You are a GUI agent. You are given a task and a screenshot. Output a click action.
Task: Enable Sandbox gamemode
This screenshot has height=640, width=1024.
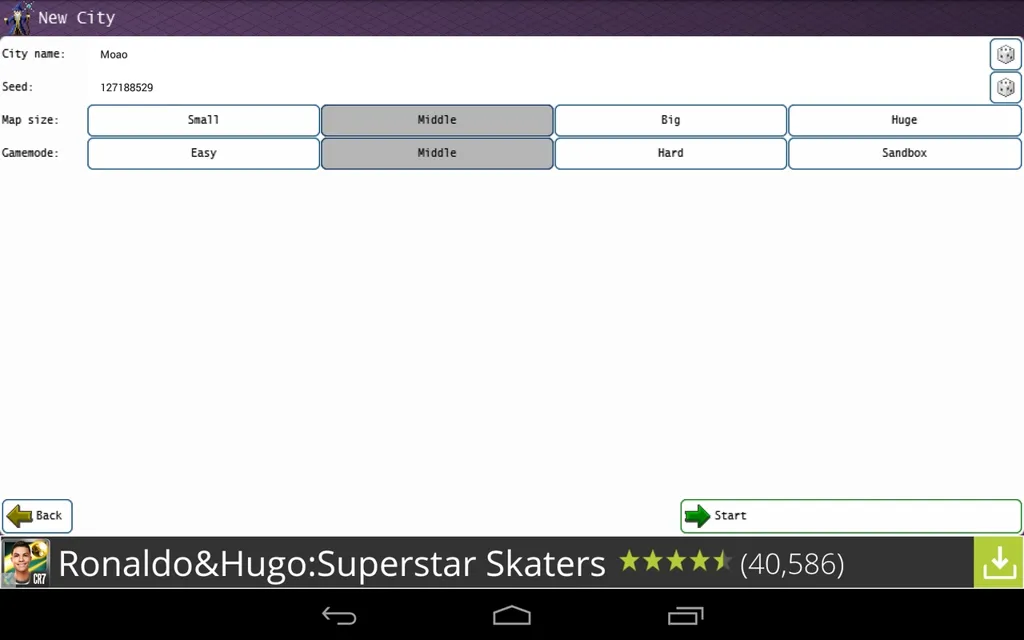(x=904, y=153)
